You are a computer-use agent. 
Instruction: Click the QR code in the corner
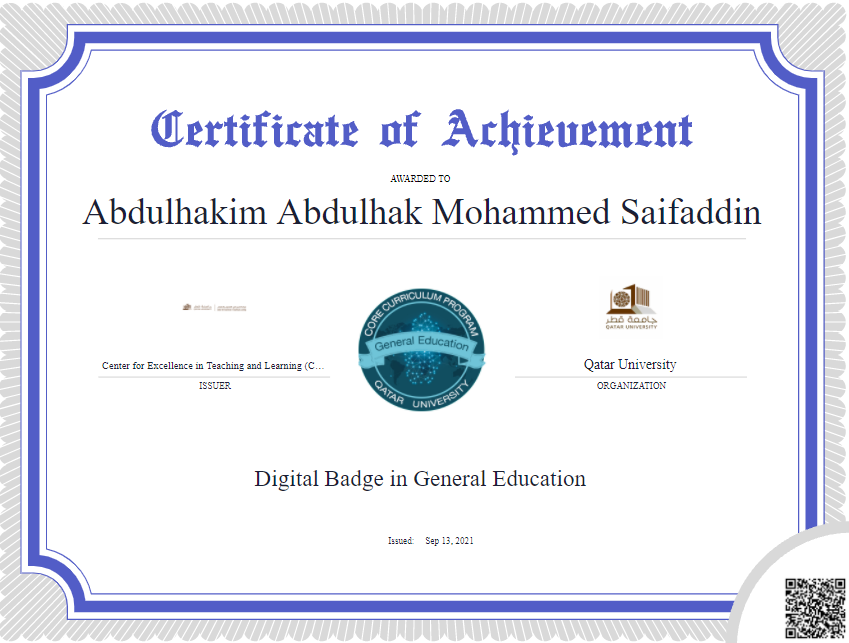[815, 608]
